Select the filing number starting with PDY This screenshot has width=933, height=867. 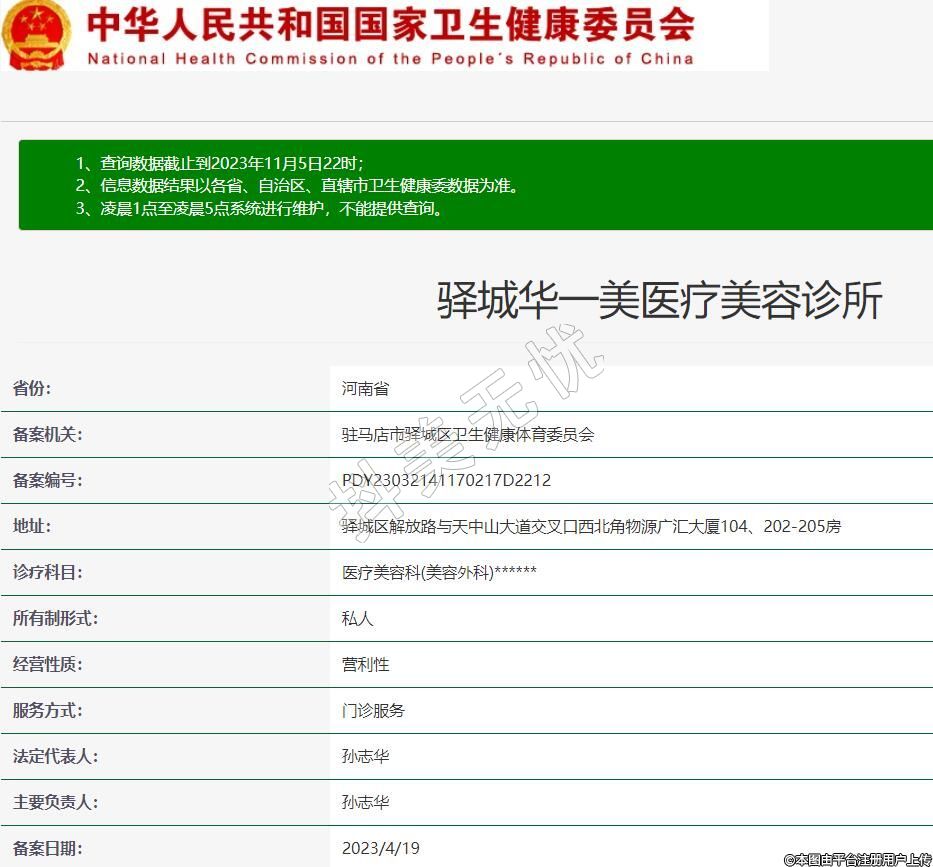(x=446, y=480)
